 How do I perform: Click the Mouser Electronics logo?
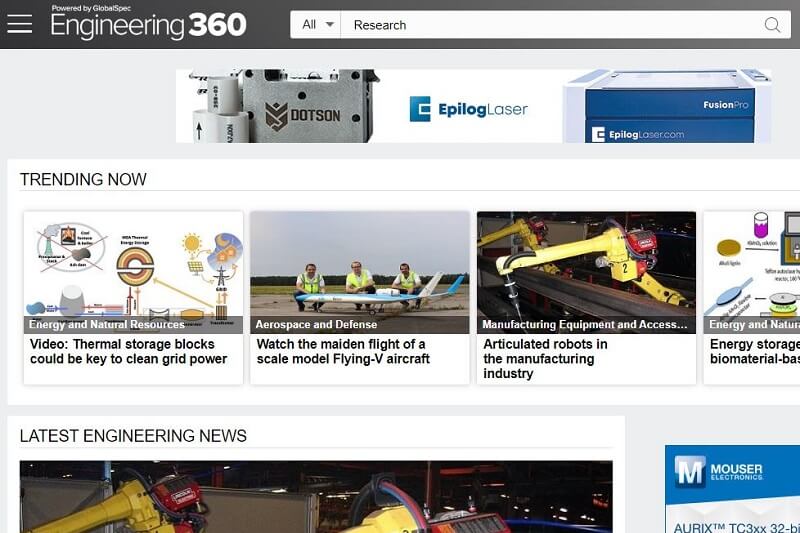click(x=719, y=470)
